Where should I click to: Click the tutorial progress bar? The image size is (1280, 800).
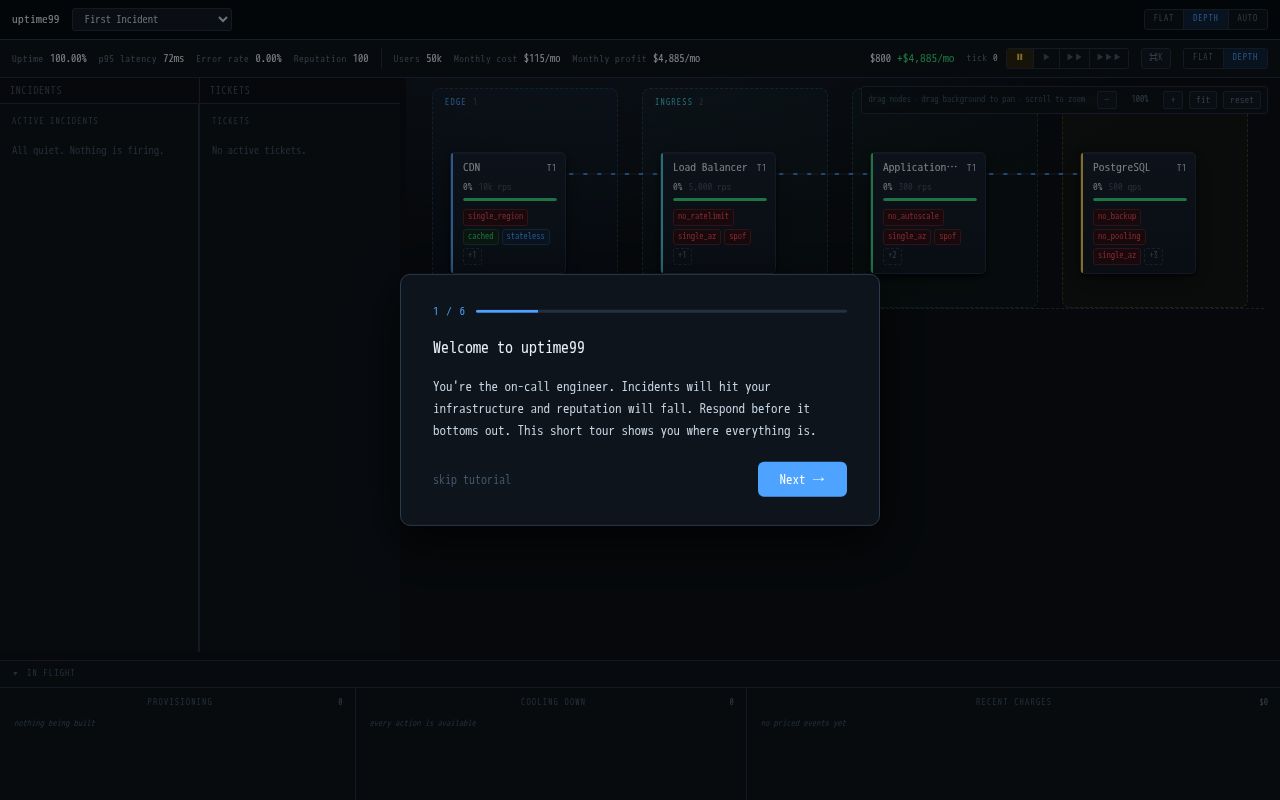click(661, 311)
